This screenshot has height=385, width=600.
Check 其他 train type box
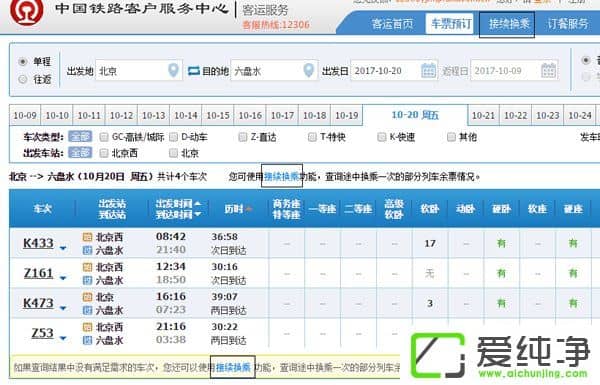(x=451, y=137)
